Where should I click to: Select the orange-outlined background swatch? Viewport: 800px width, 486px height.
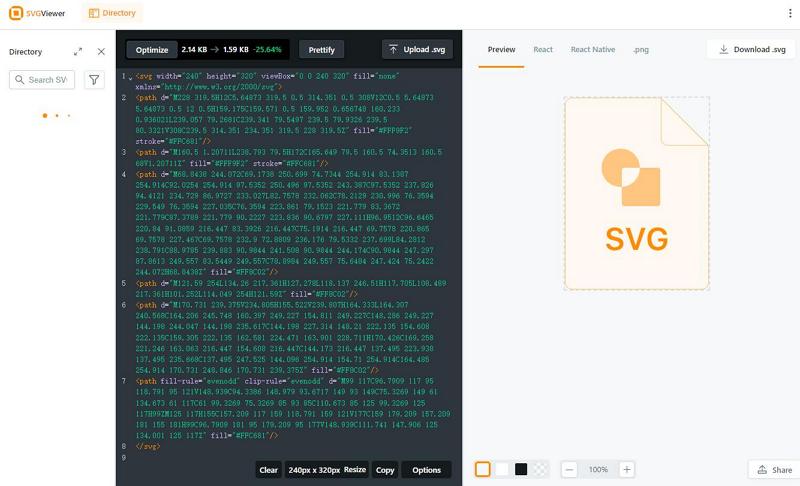coord(483,469)
